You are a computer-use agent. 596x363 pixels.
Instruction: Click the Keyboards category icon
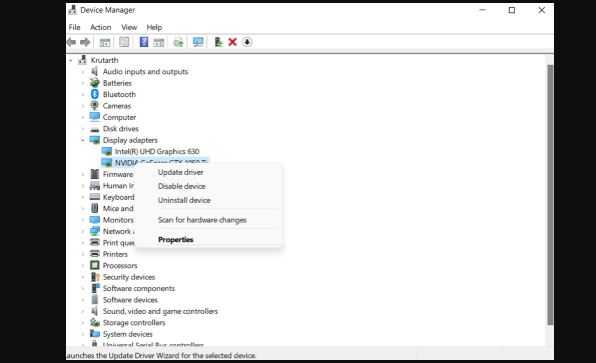(95, 197)
